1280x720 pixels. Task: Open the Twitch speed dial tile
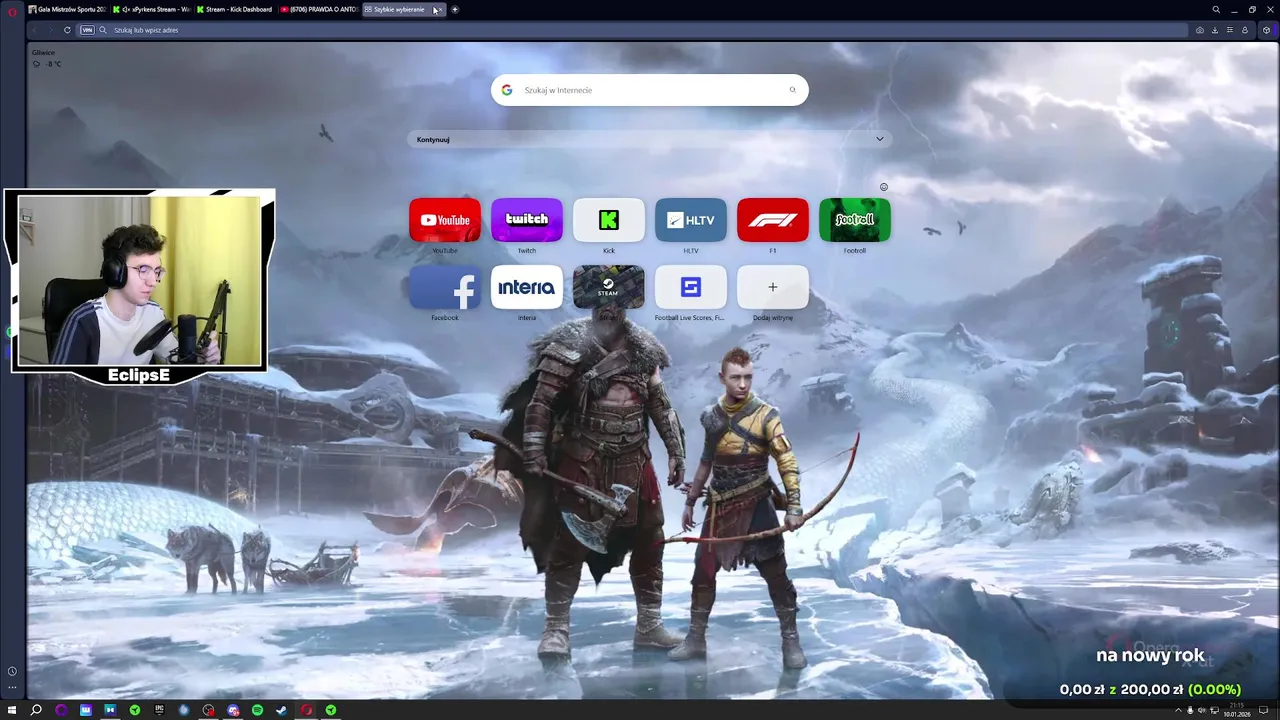[527, 220]
